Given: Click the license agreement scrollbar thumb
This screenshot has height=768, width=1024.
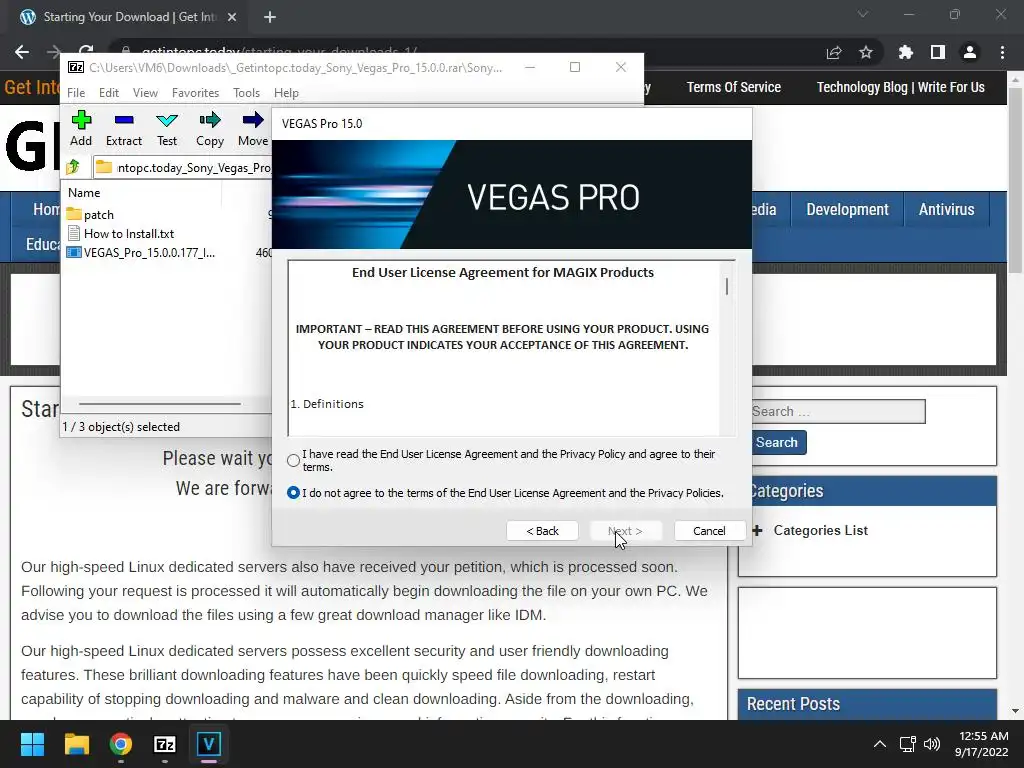Looking at the screenshot, I should tap(727, 286).
